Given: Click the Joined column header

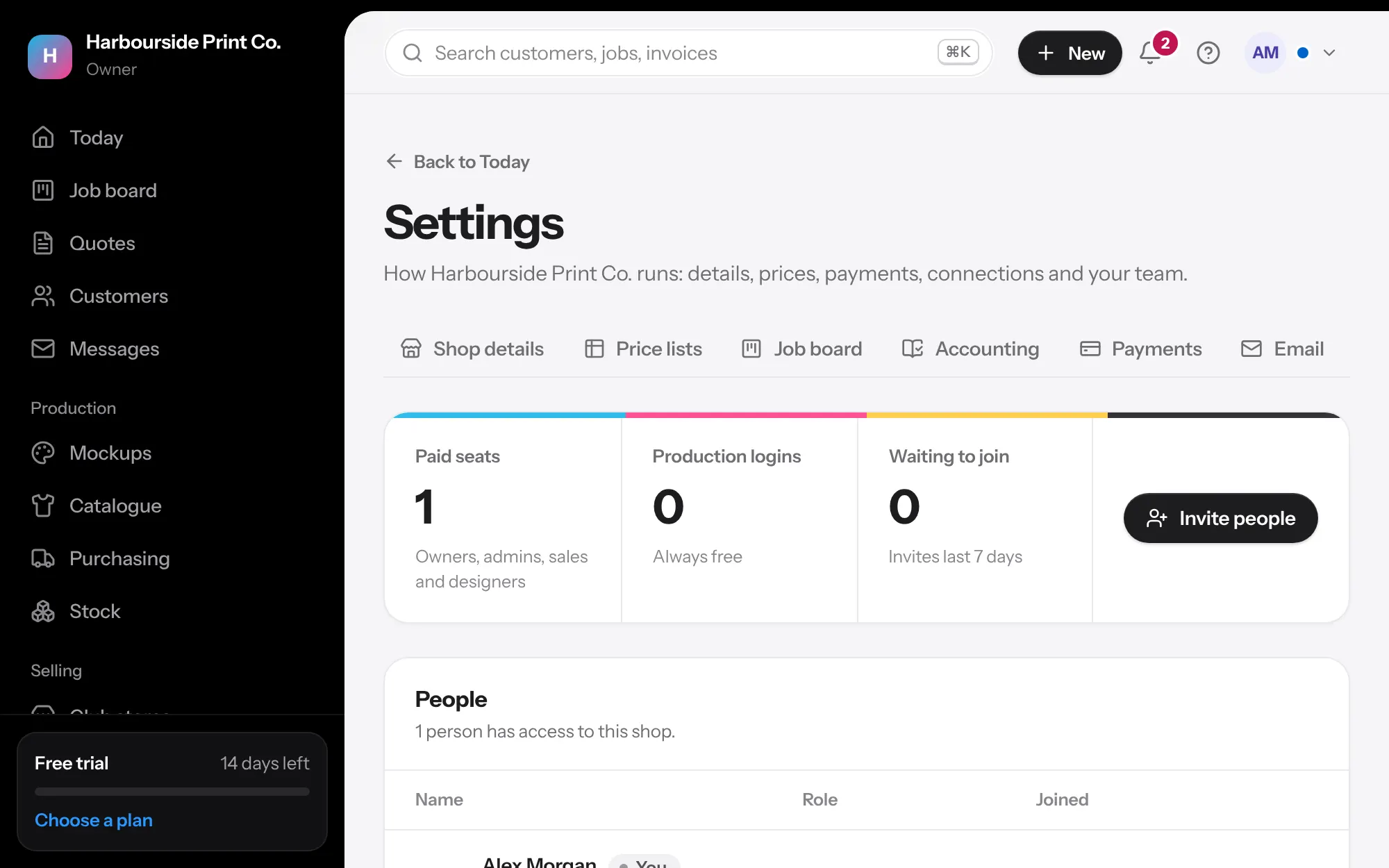Looking at the screenshot, I should 1062,800.
